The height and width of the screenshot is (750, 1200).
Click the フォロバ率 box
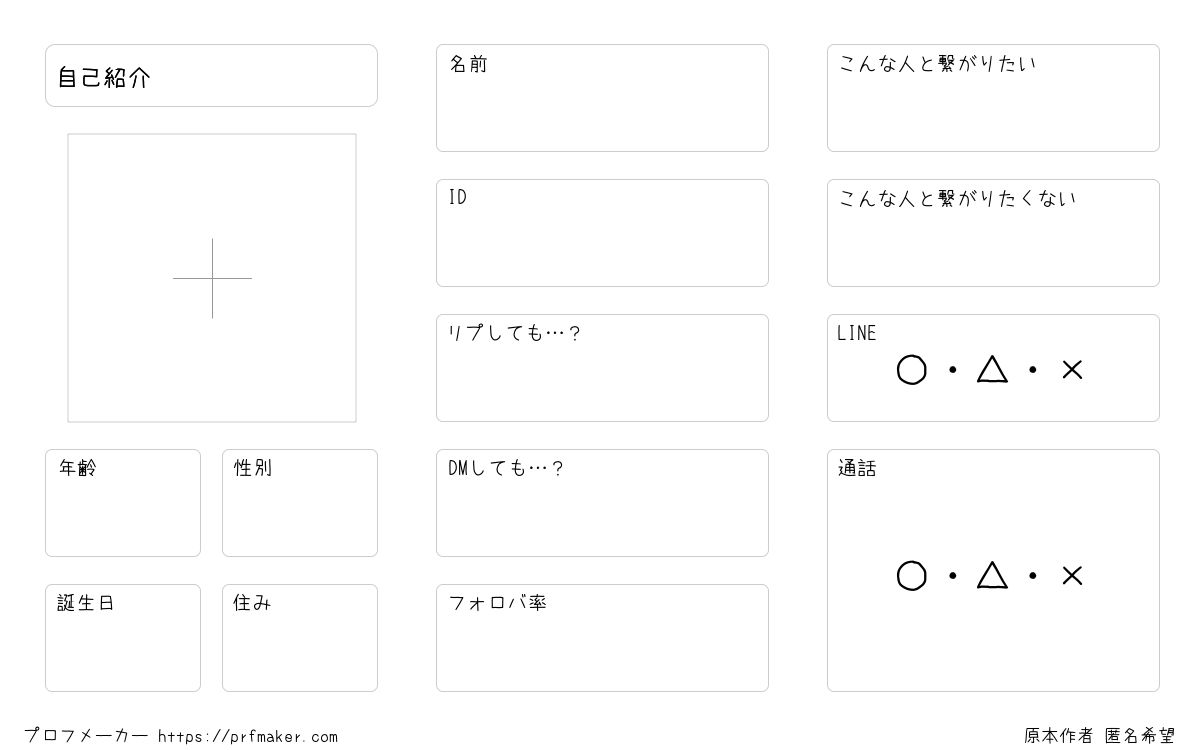tap(602, 638)
